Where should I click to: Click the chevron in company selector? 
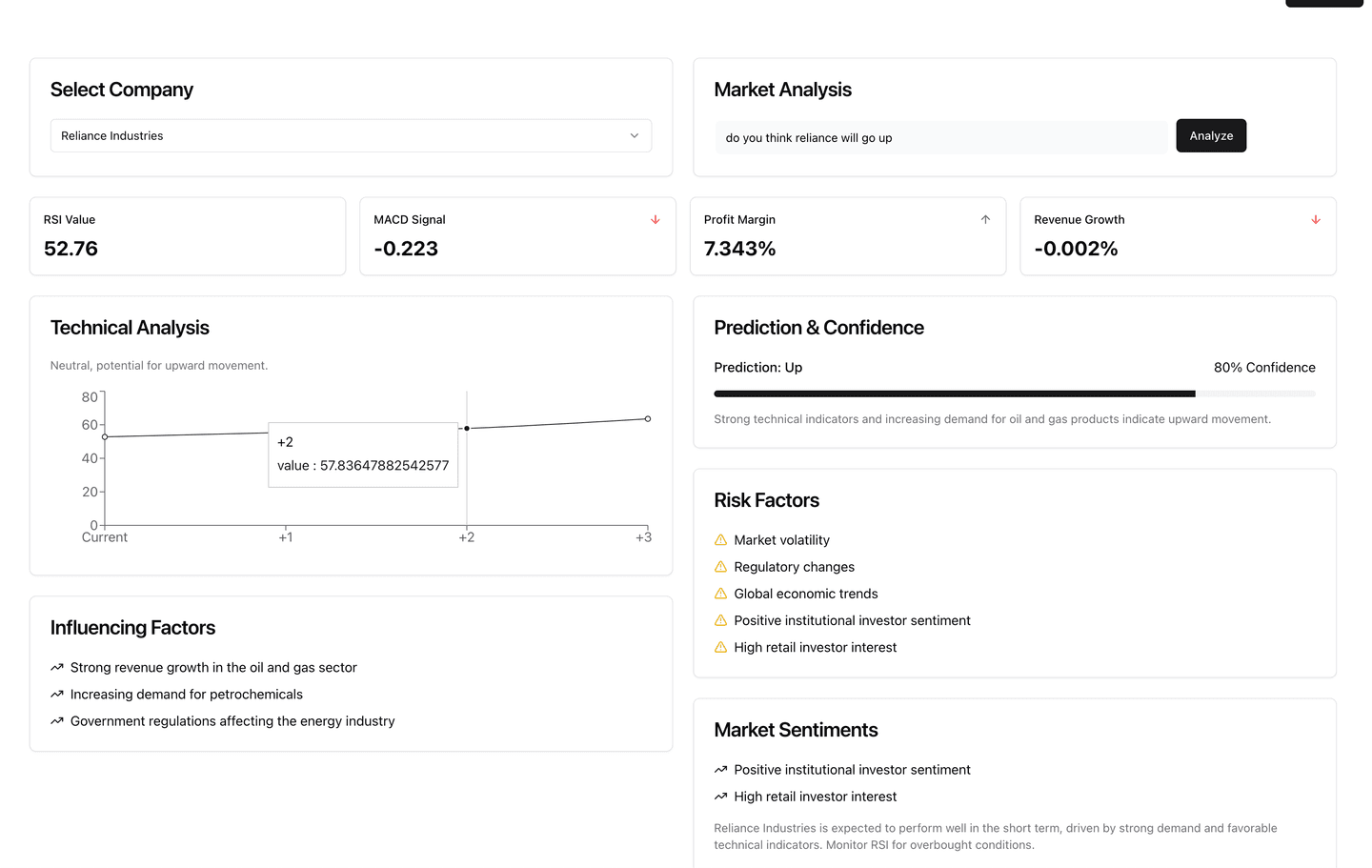[x=635, y=136]
